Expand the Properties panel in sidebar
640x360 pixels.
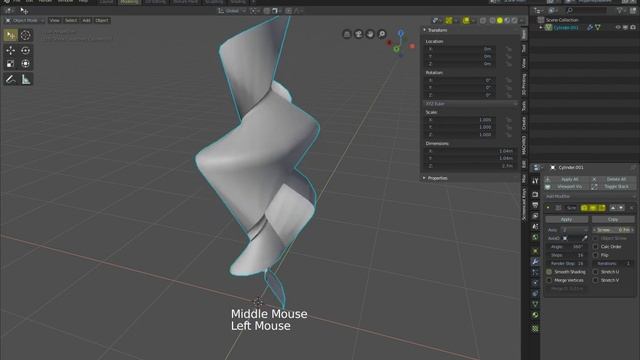[x=424, y=178]
